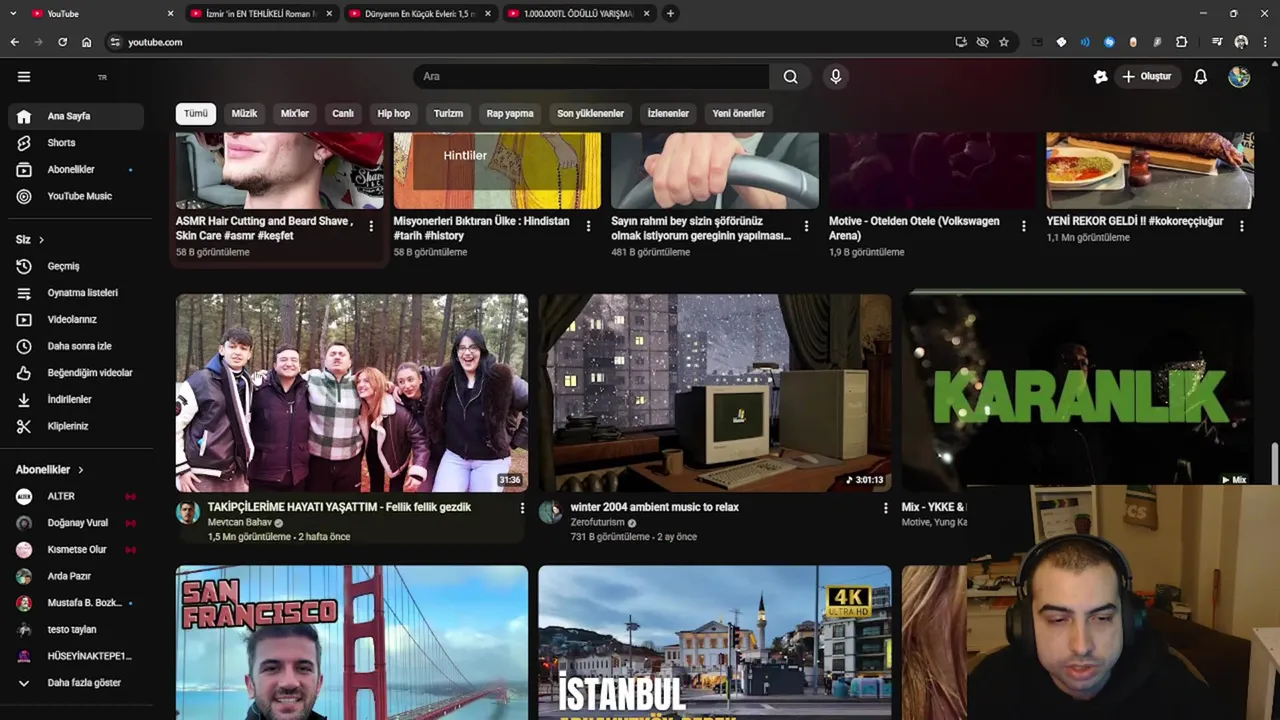Switch to İzmir'in EN TEHLİKELİ tab
This screenshot has height=720, width=1280.
coord(262,14)
